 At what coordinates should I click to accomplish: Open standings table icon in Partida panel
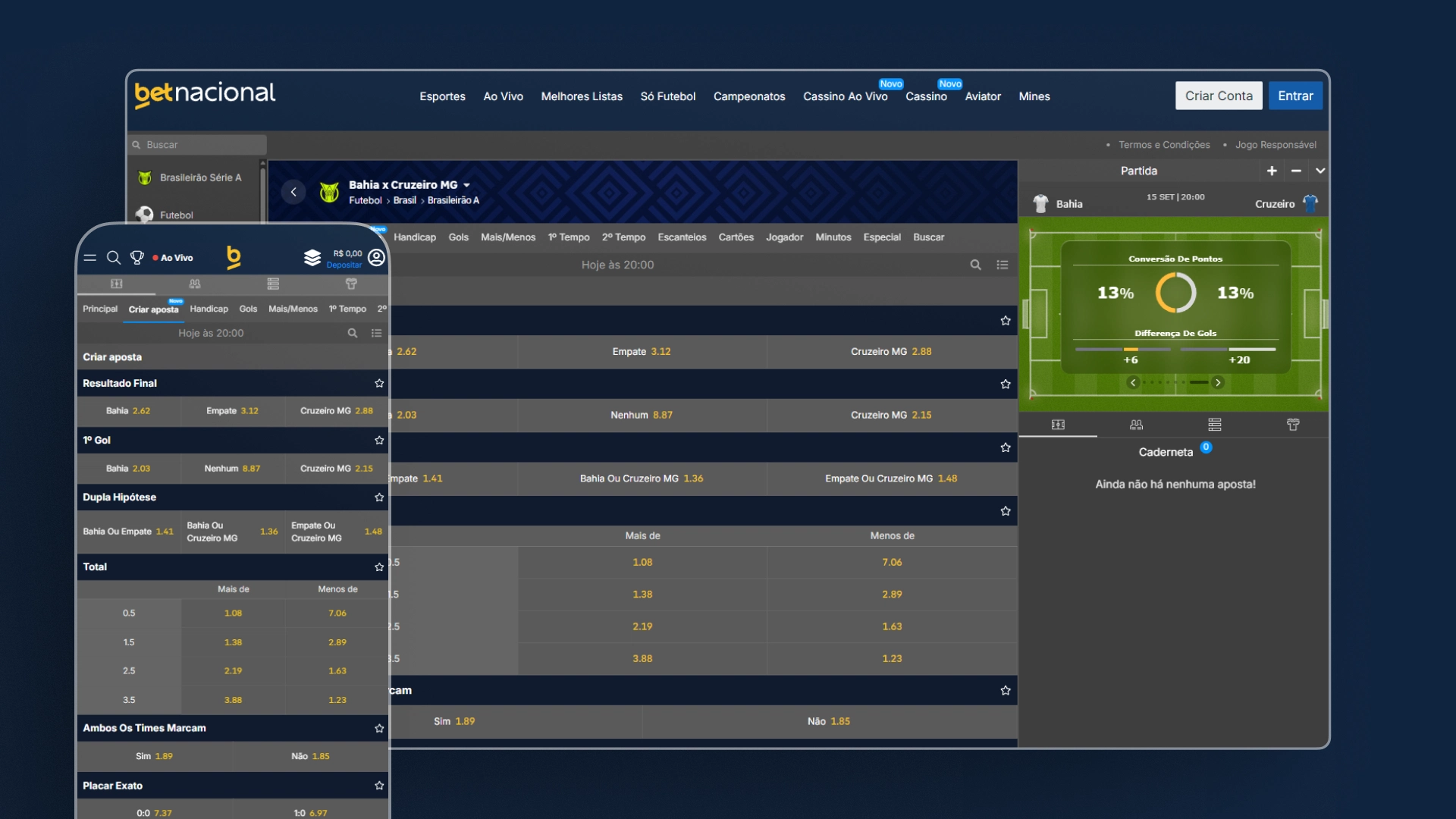[x=1215, y=425]
